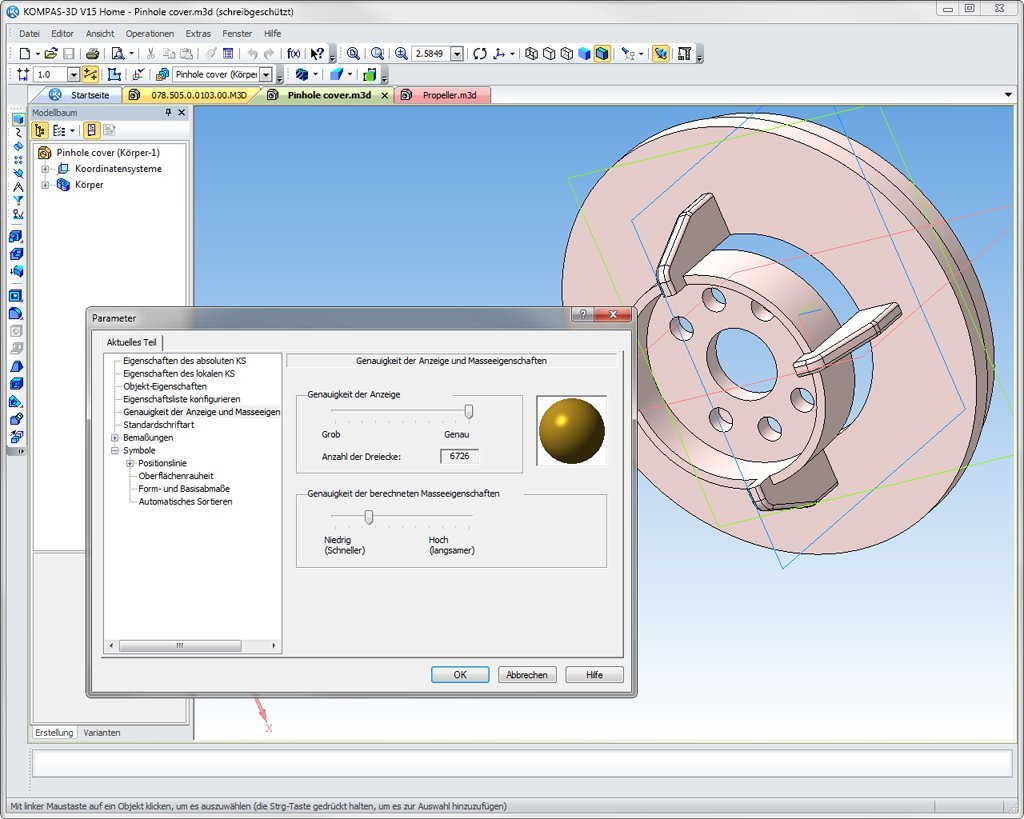Close the Pinhole cover.m3d tab
The width and height of the screenshot is (1024, 819).
point(385,95)
